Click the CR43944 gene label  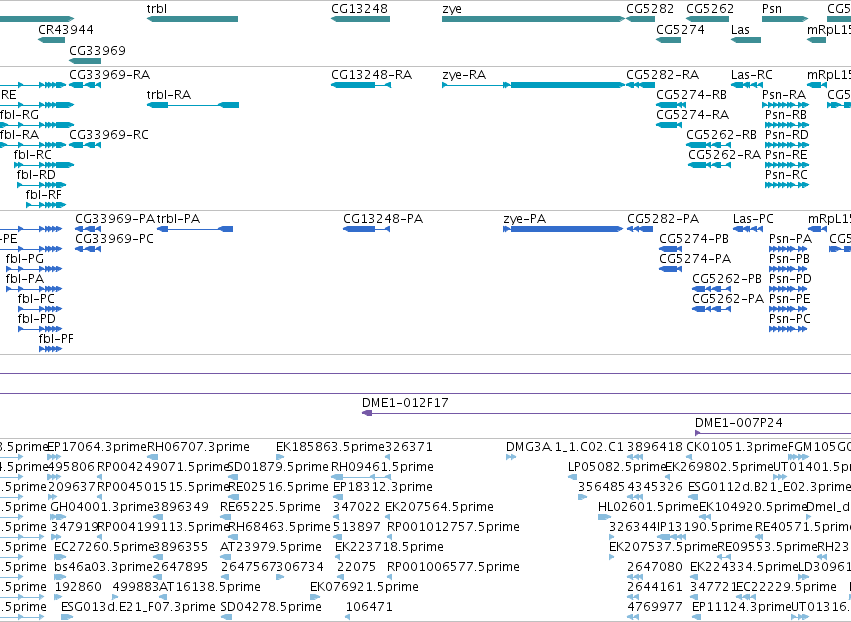(66, 29)
